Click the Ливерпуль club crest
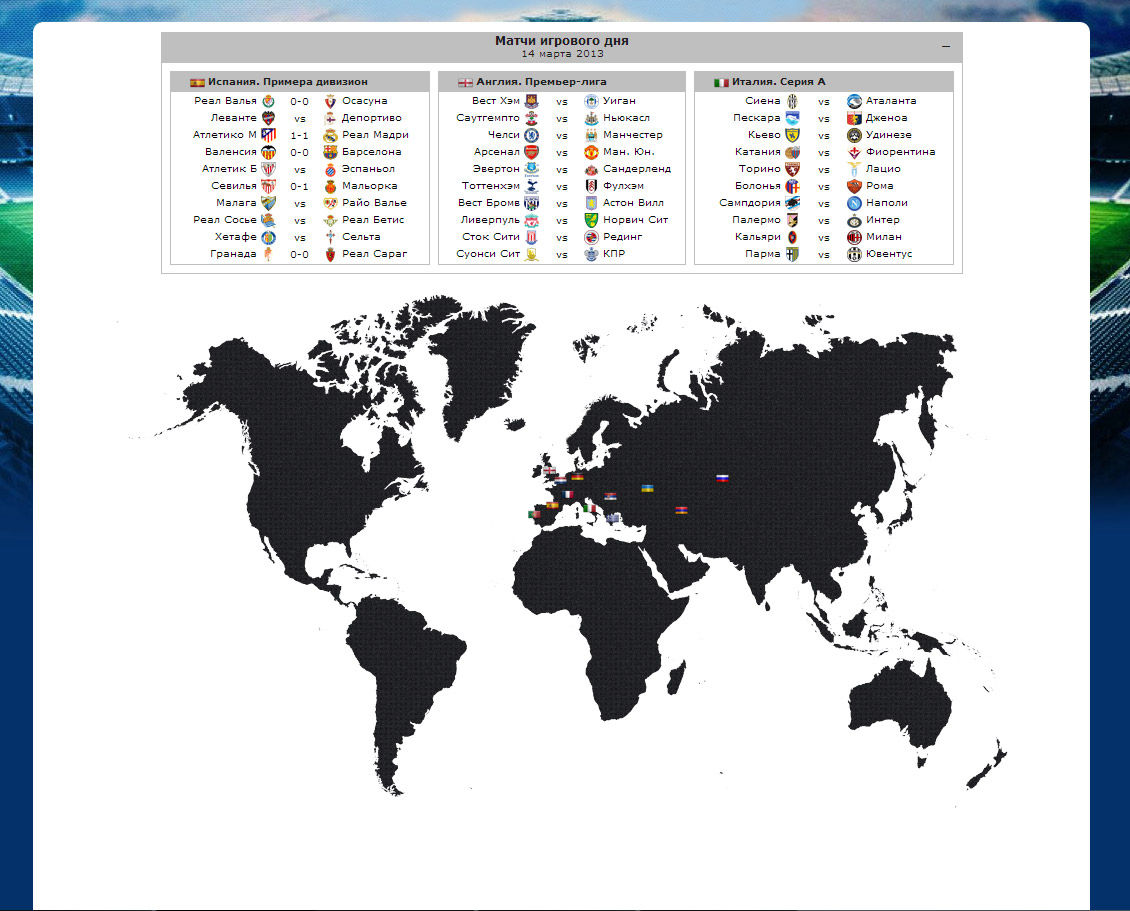The height and width of the screenshot is (911, 1130). [531, 220]
